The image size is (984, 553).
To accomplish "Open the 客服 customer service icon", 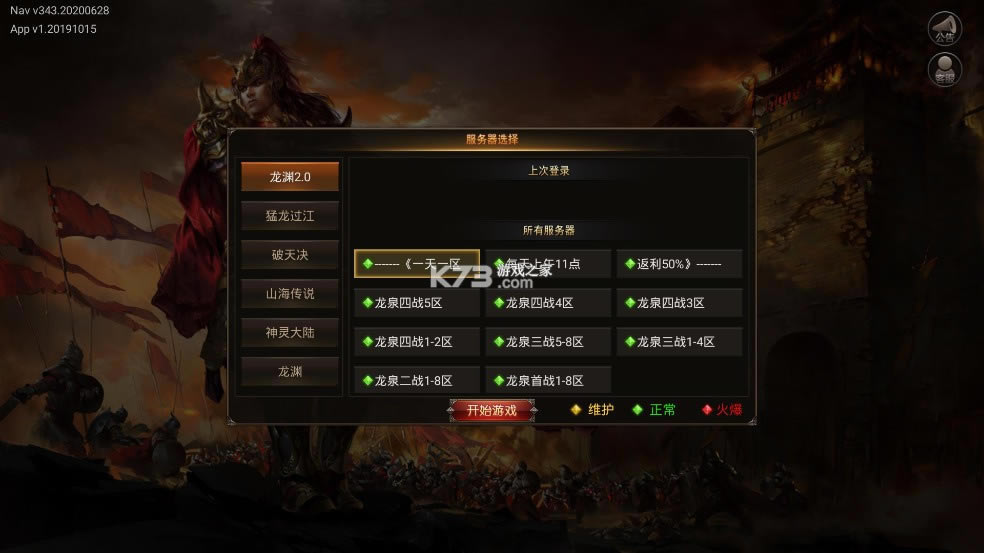I will [x=944, y=69].
